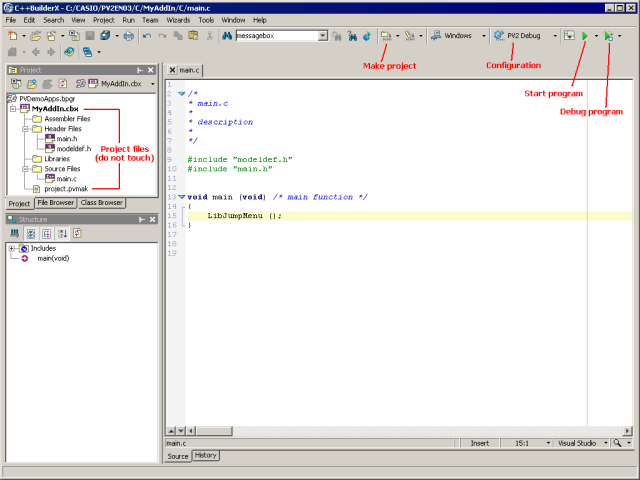Screen dimensions: 640x480
Task: Click the Redo arrow icon
Action: tap(162, 36)
